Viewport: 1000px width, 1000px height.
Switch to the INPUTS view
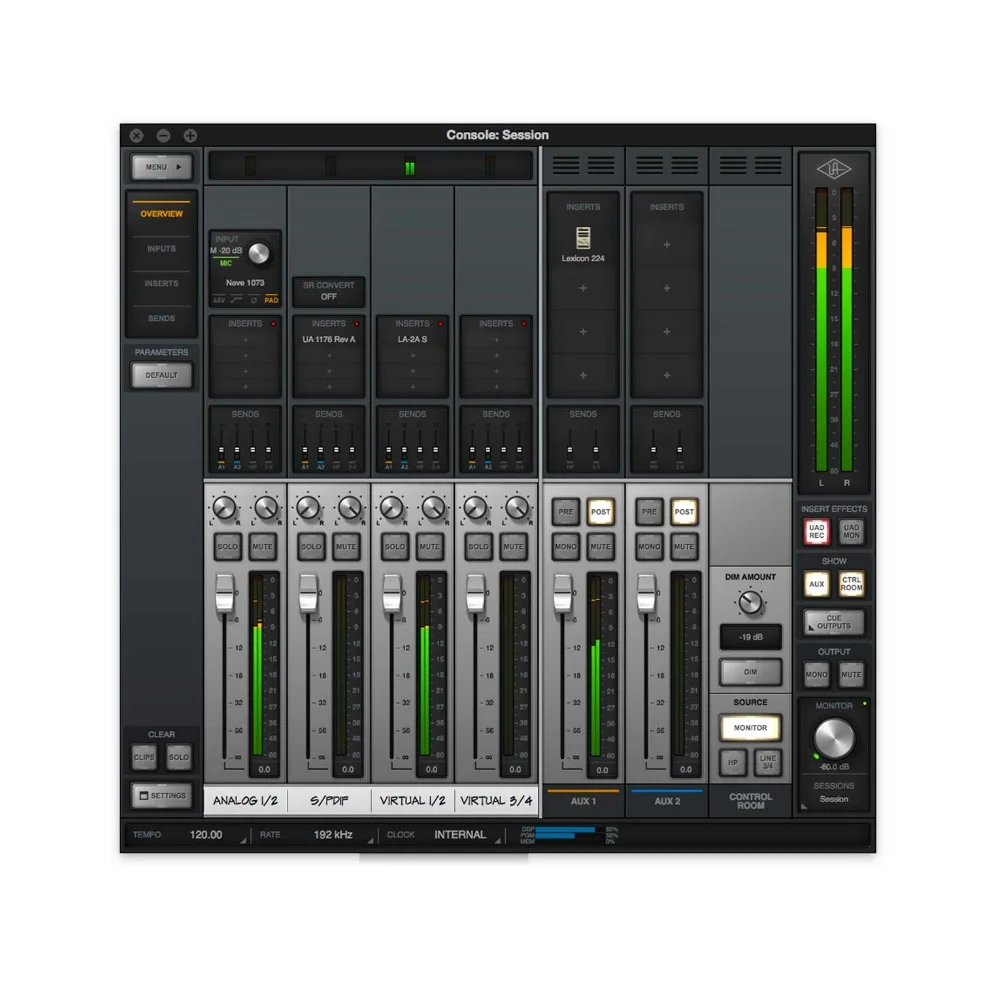[x=161, y=249]
